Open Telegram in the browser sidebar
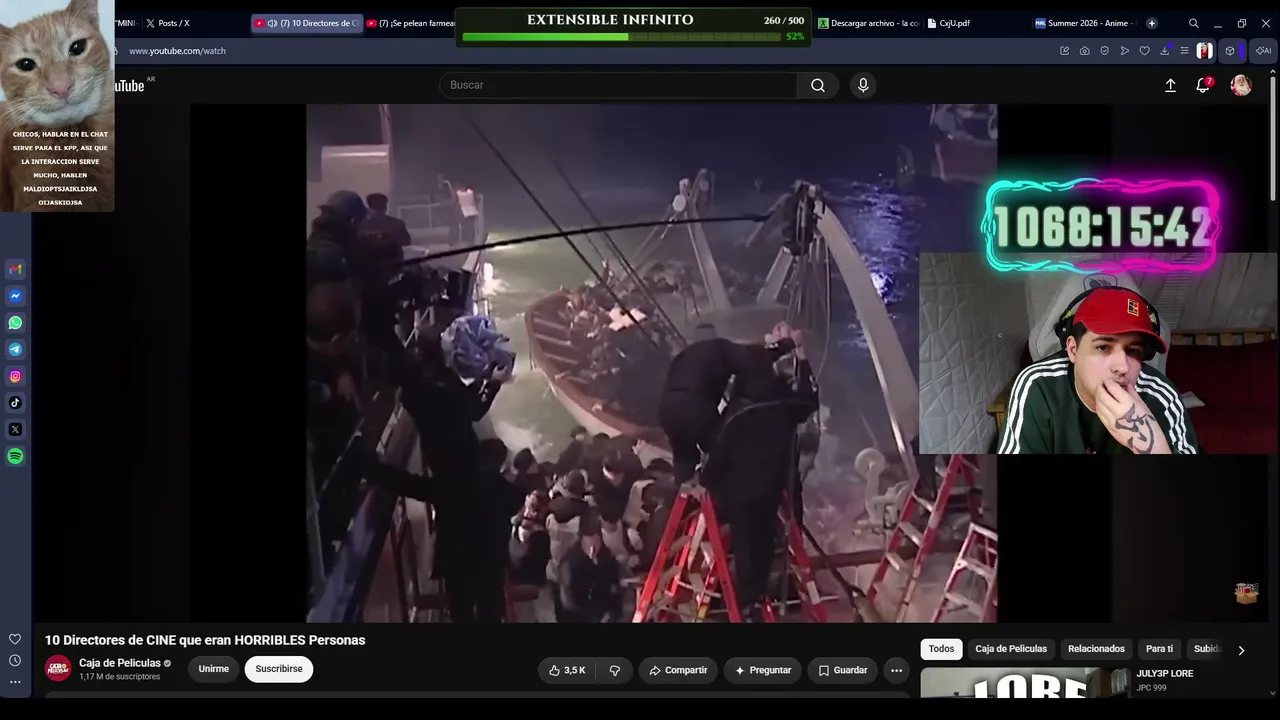 [x=15, y=350]
